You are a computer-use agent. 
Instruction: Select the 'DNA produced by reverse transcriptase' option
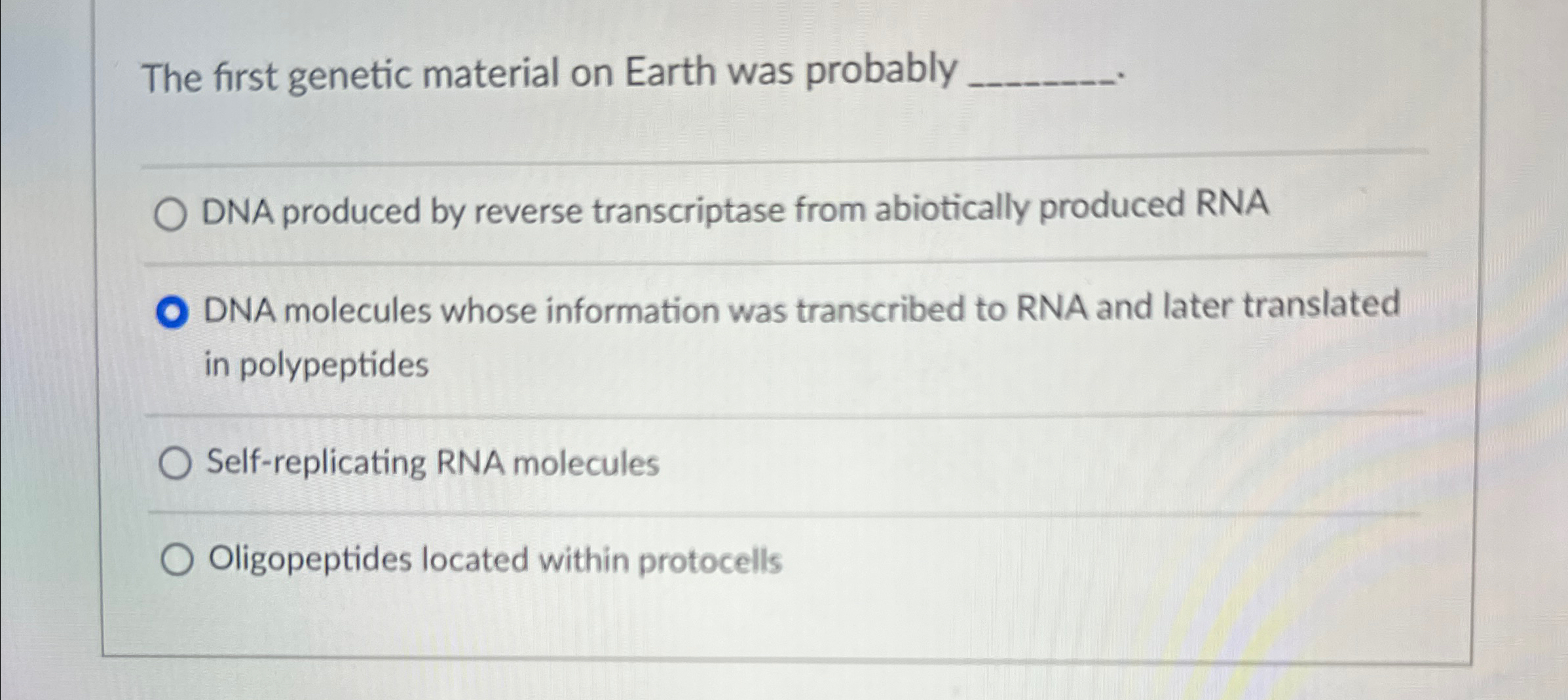coord(172,212)
